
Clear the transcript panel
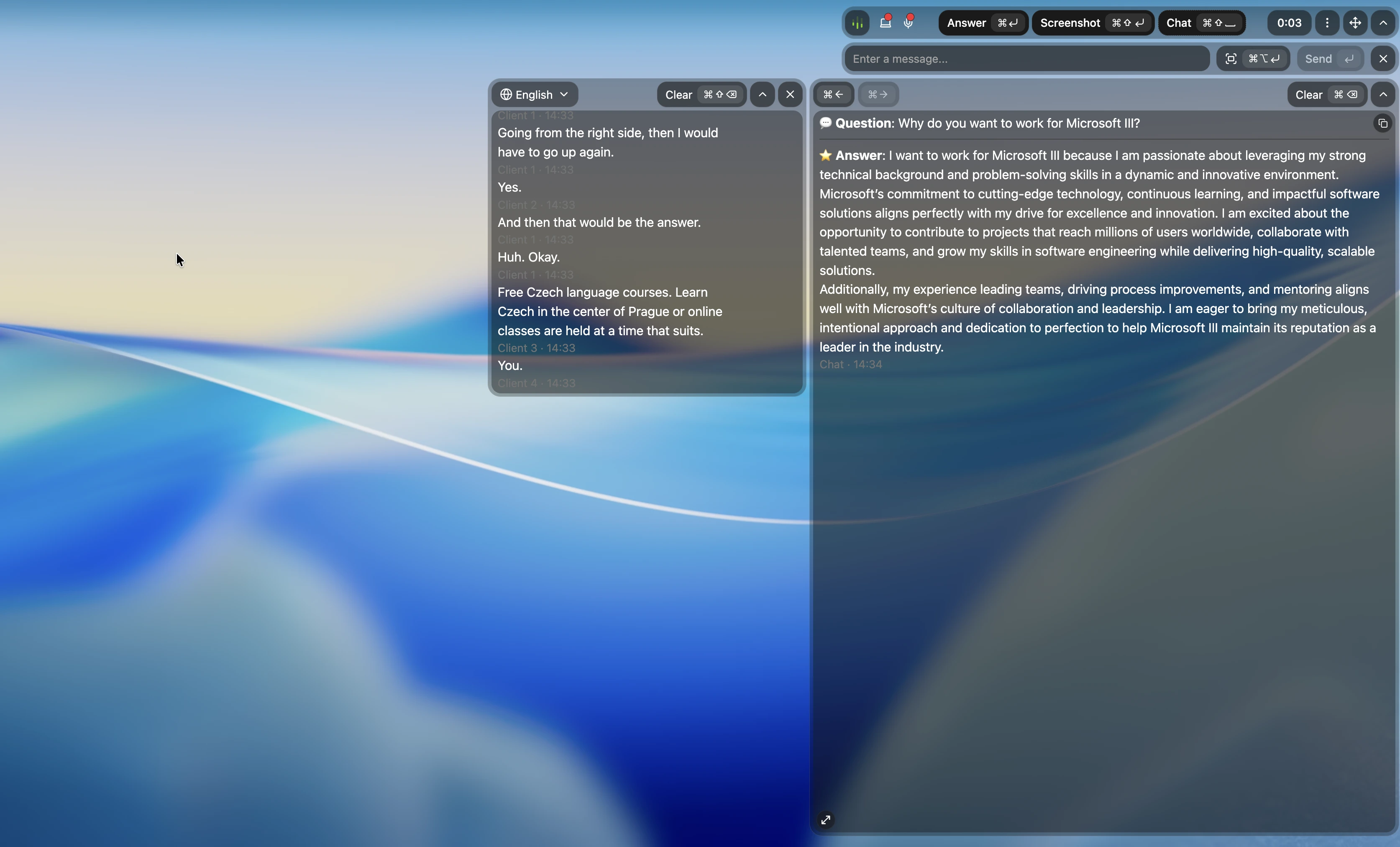[702, 94]
